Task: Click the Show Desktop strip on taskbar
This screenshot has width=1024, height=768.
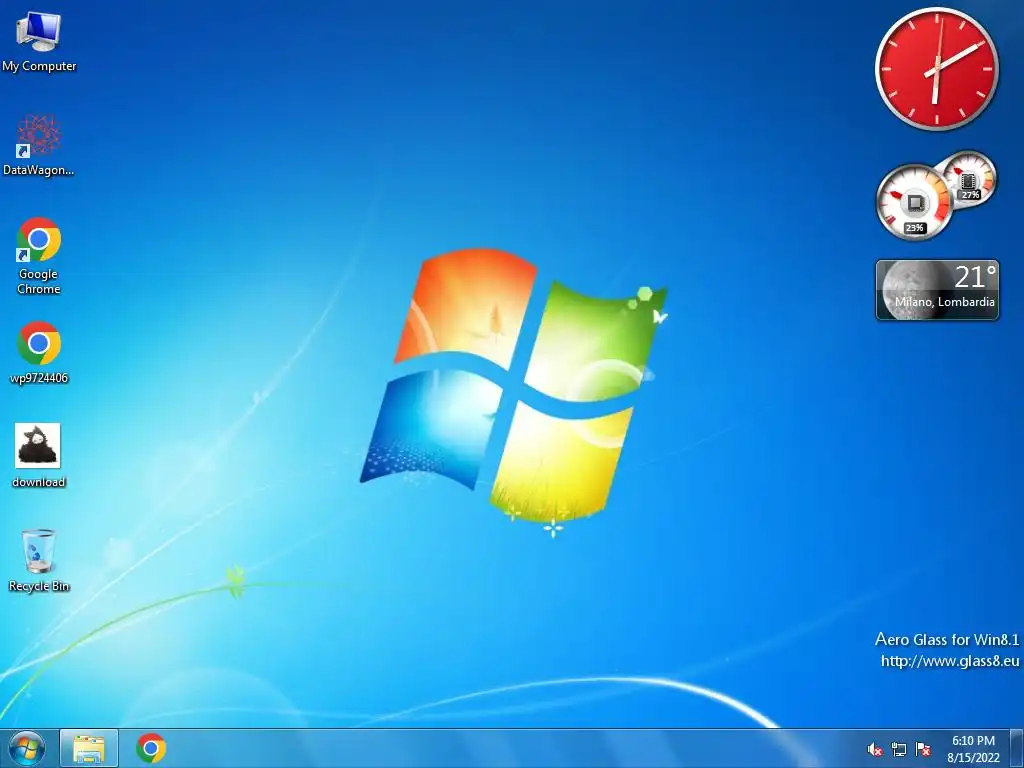Action: 1017,748
